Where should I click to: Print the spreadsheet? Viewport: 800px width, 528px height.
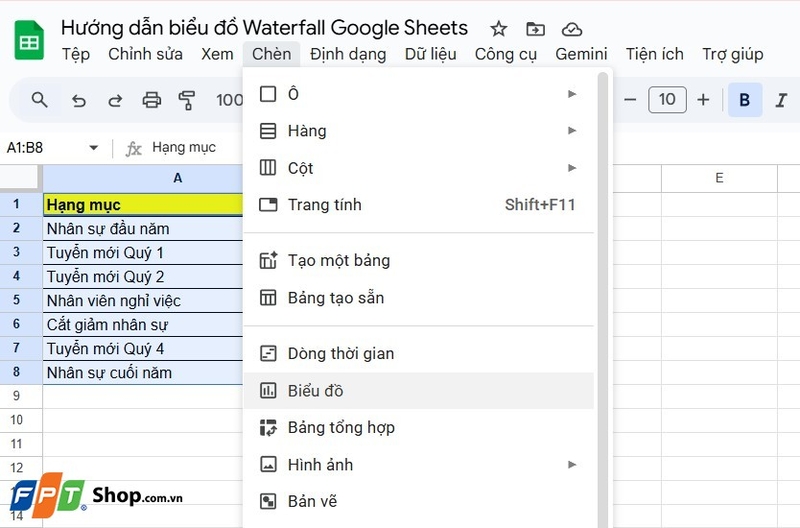click(x=152, y=100)
